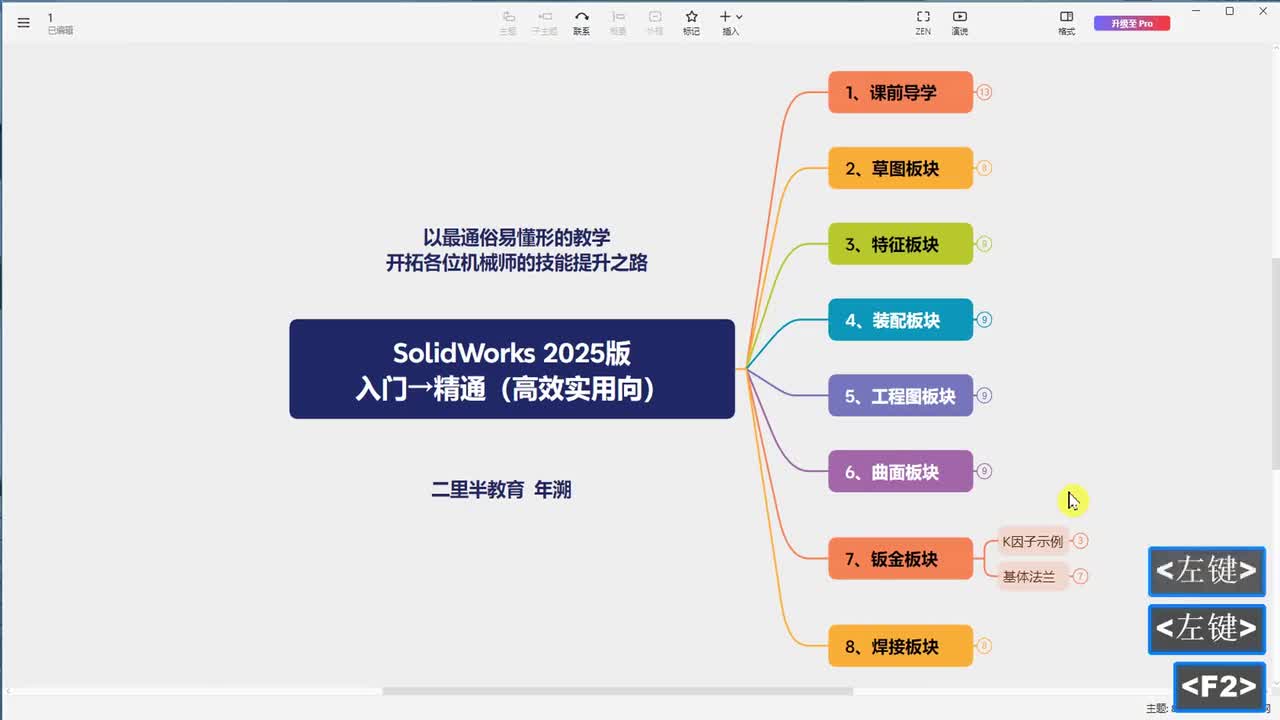This screenshot has width=1280, height=720.
Task: Select the 概要 summary tool
Action: 618,22
